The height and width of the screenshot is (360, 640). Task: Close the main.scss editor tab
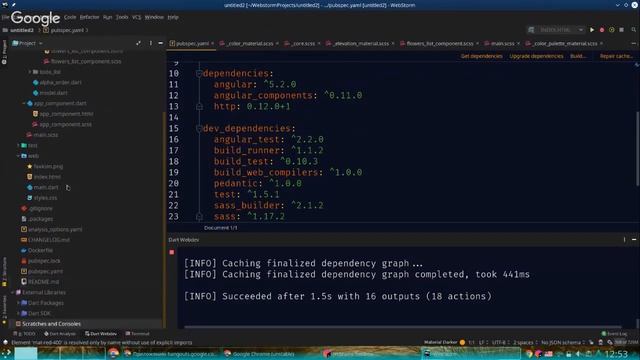(x=518, y=43)
